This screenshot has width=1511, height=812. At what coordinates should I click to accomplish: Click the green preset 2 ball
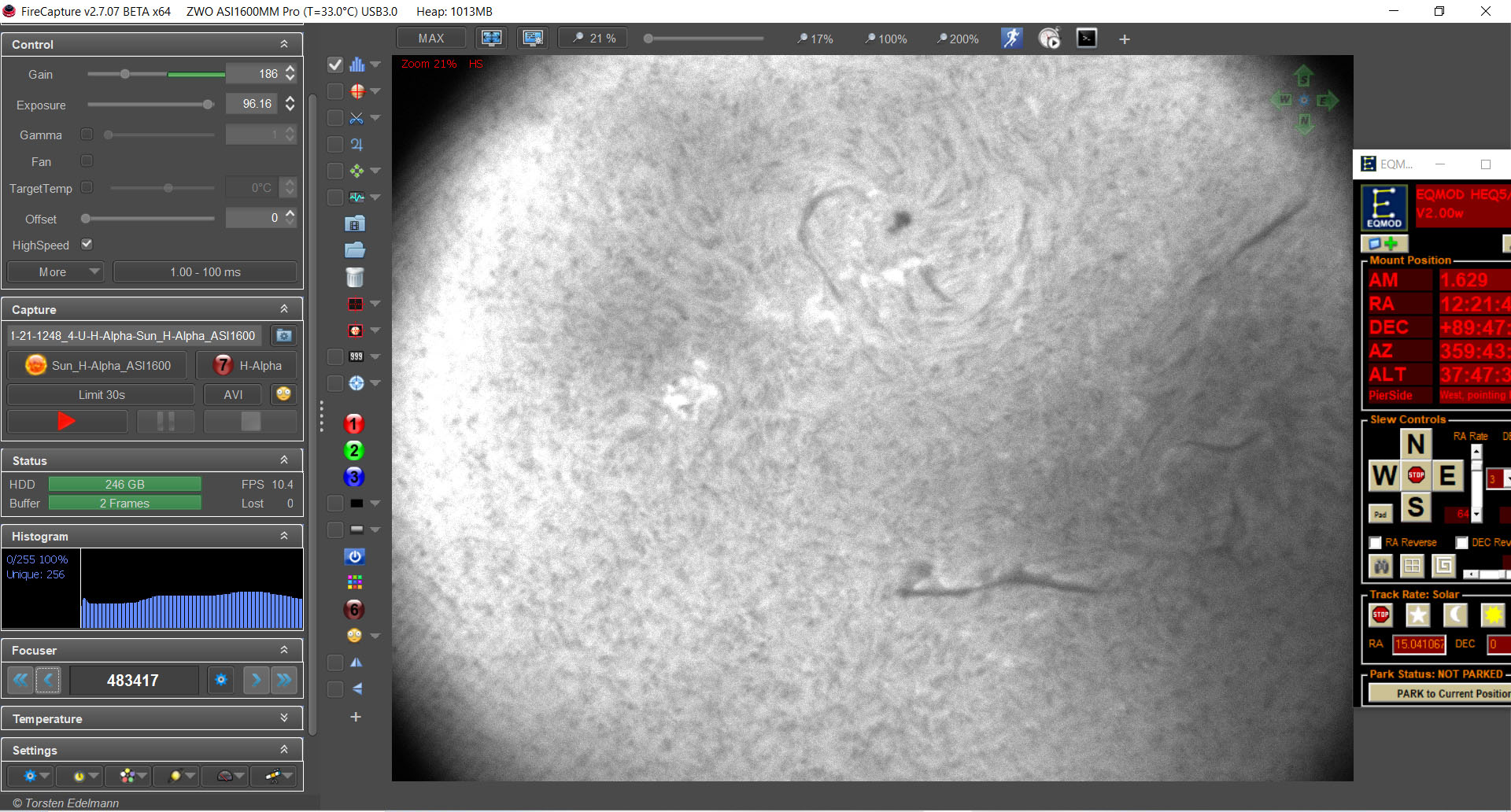pyautogui.click(x=353, y=451)
